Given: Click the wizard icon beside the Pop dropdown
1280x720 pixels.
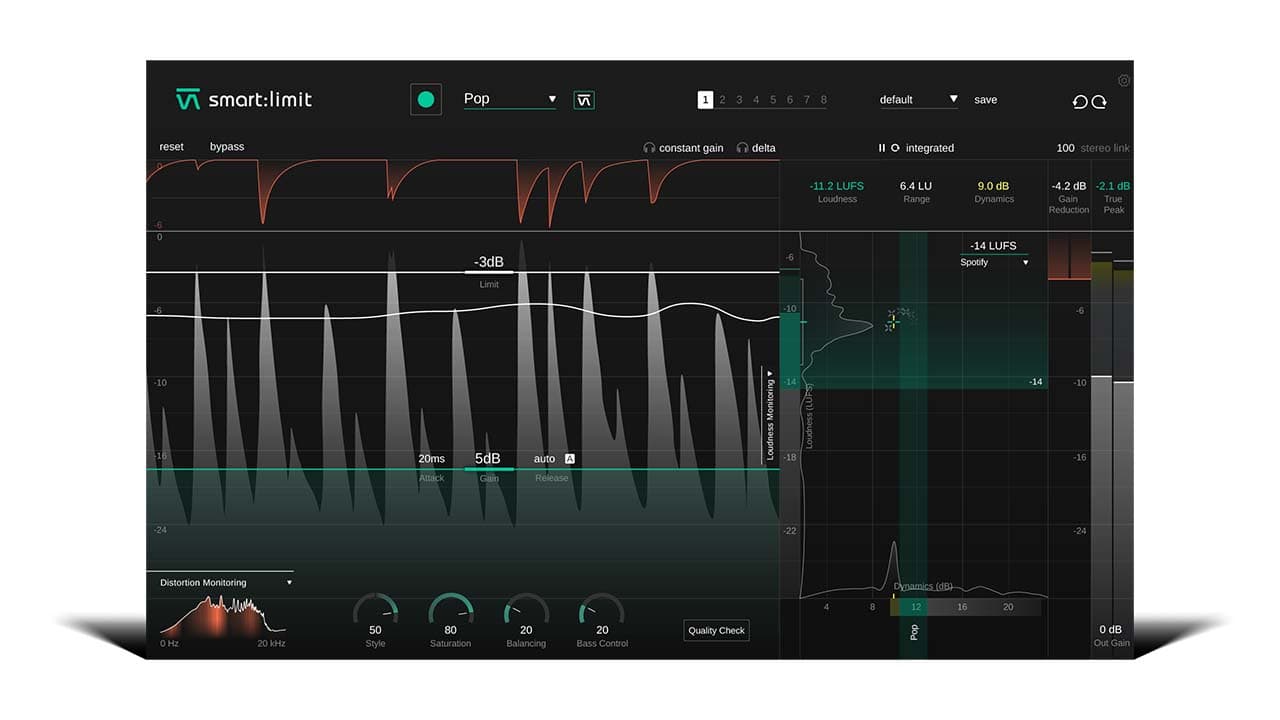Looking at the screenshot, I should pyautogui.click(x=584, y=99).
